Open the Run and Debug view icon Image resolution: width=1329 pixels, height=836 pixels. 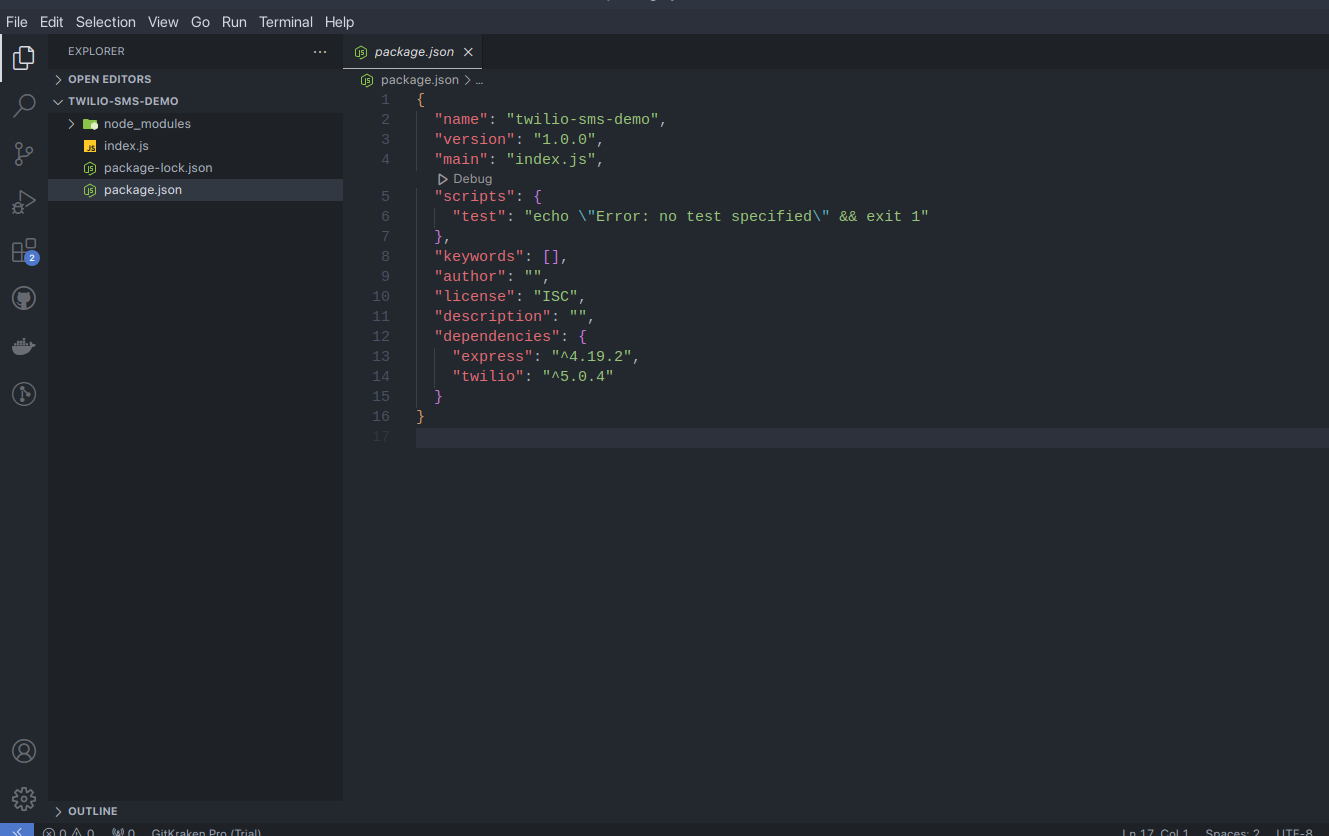pyautogui.click(x=24, y=202)
